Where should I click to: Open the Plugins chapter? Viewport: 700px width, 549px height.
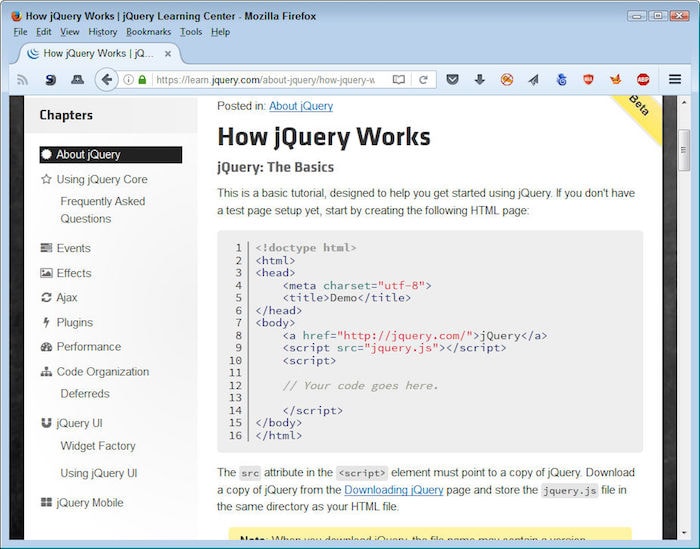[75, 323]
